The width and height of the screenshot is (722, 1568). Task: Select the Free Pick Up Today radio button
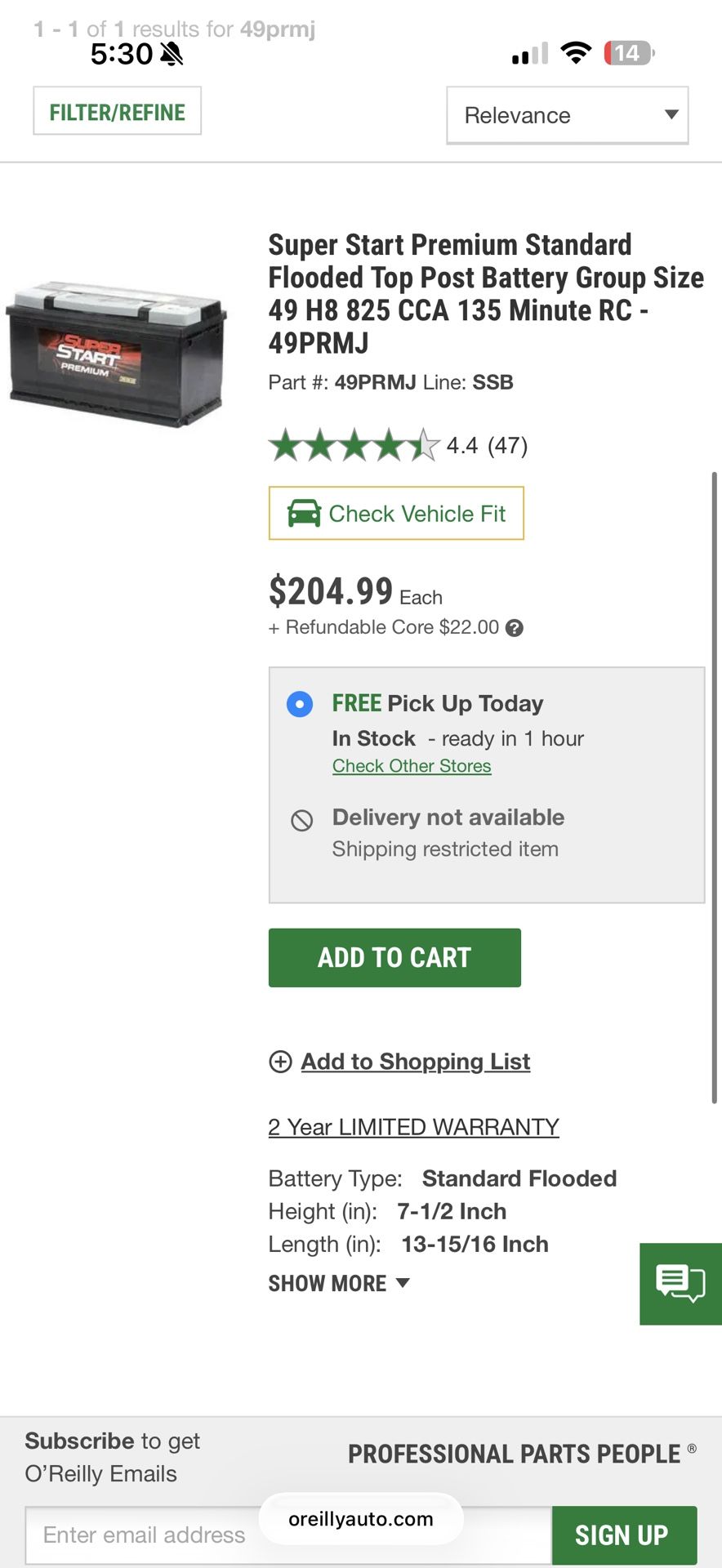[x=300, y=704]
